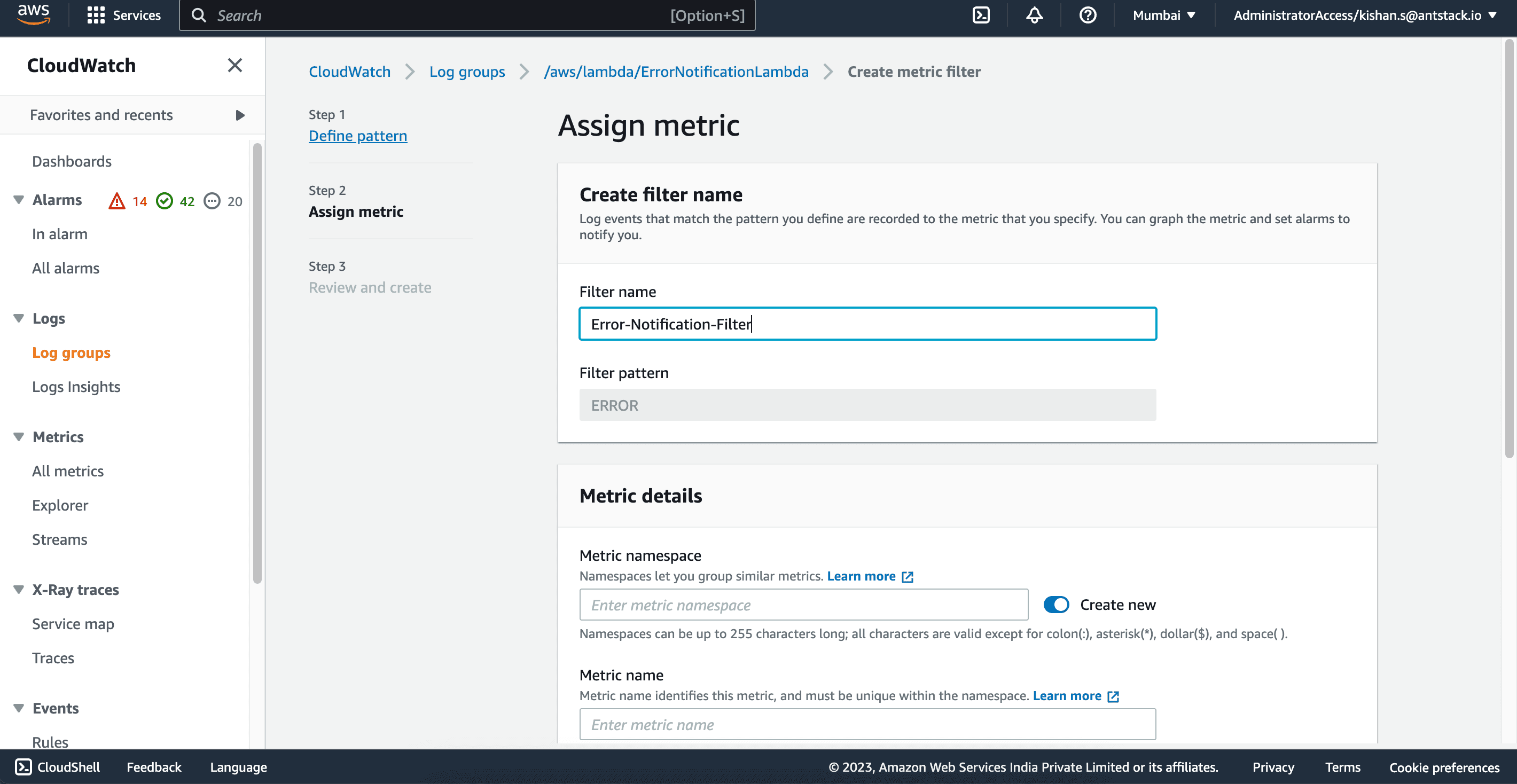Click the disabled Filter pattern field

(x=867, y=405)
